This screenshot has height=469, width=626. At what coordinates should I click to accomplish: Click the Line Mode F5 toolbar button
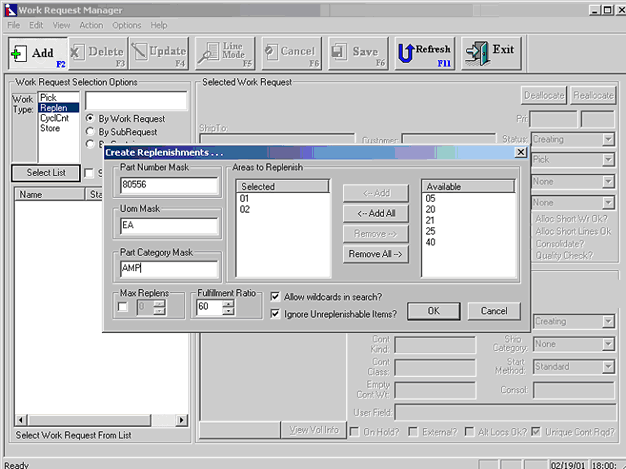coord(225,53)
